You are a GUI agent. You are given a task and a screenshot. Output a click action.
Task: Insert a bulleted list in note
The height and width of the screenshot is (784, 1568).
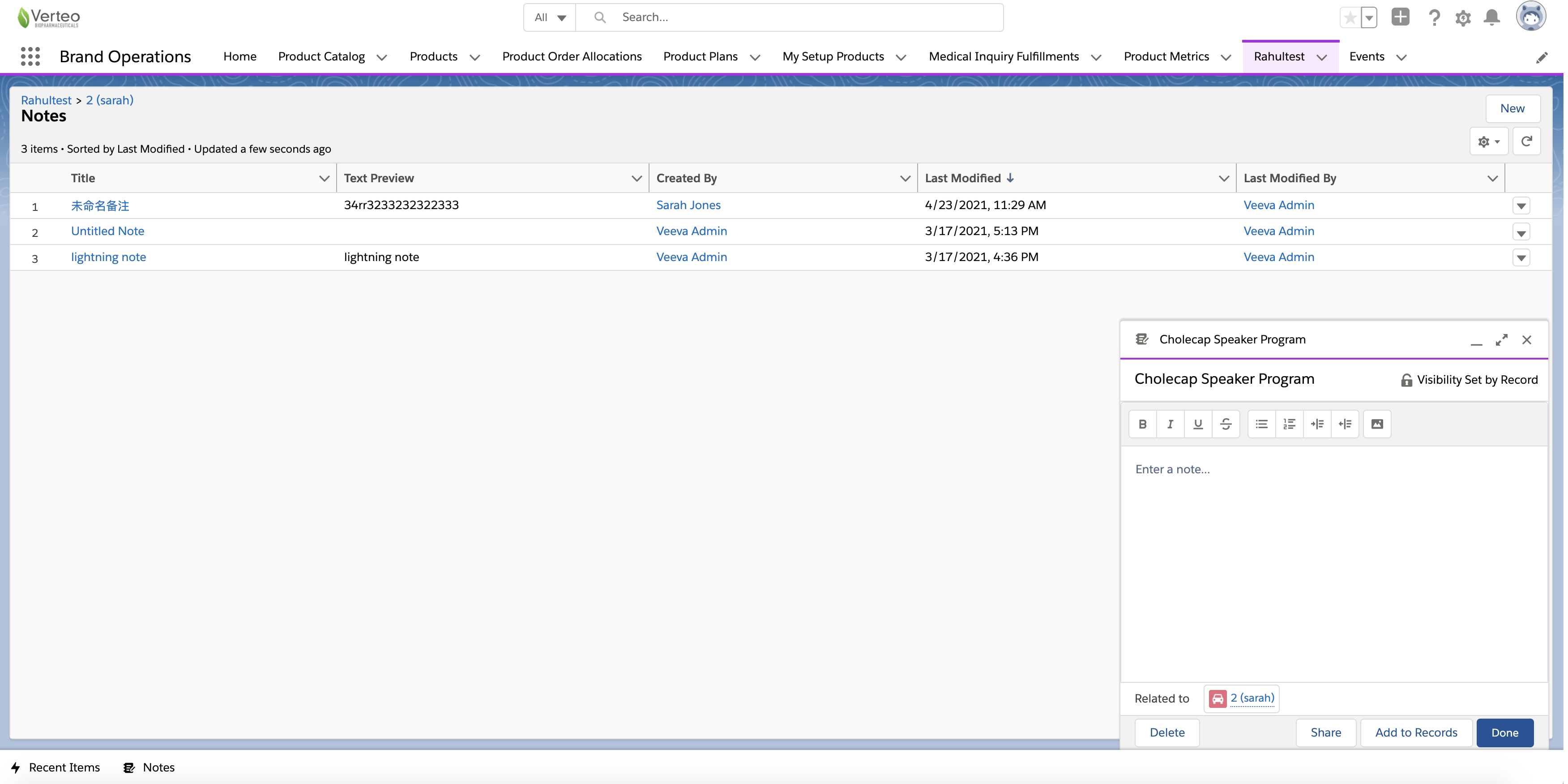(1261, 424)
